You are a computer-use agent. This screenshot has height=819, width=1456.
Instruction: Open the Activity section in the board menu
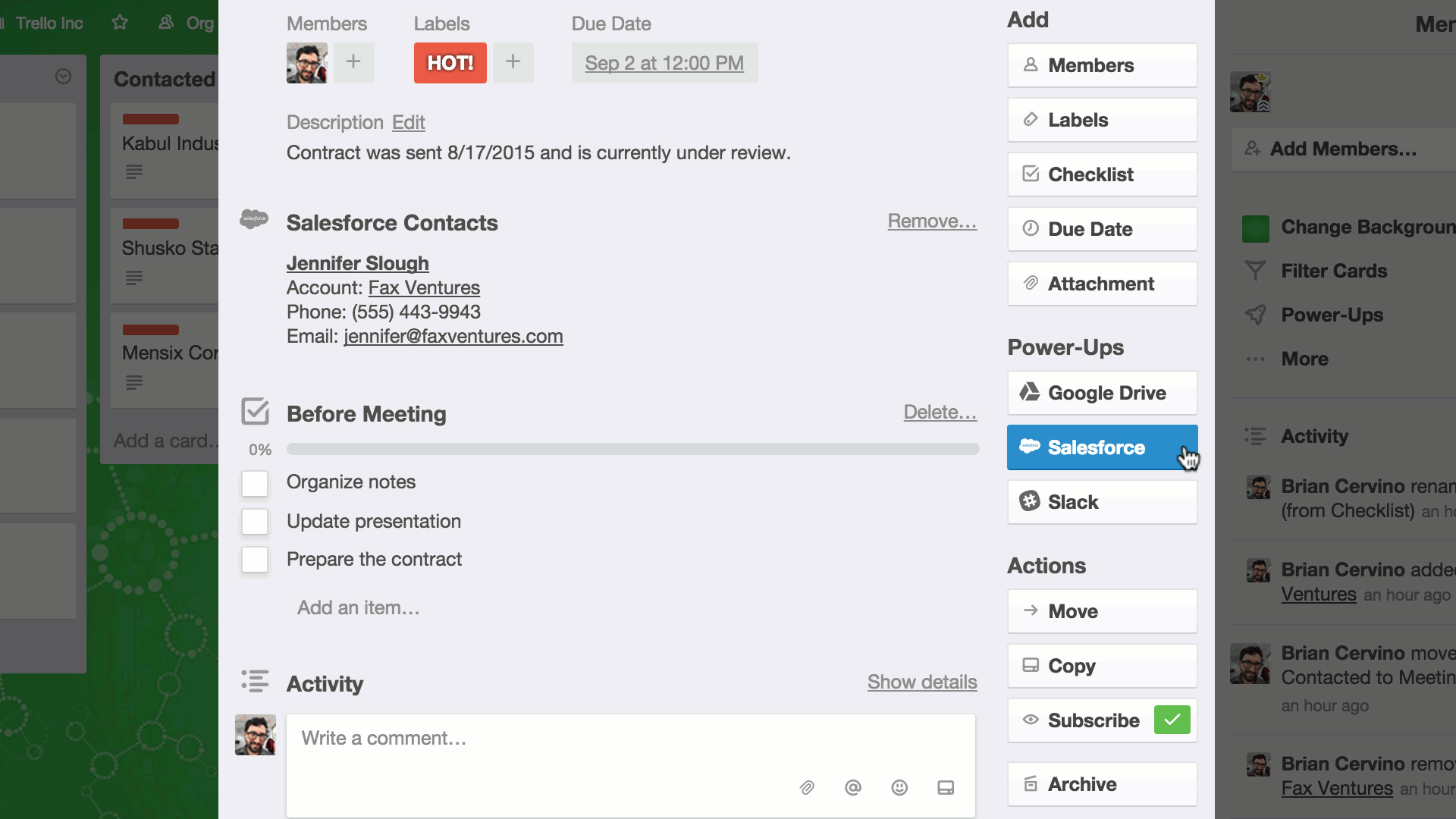pos(1314,436)
